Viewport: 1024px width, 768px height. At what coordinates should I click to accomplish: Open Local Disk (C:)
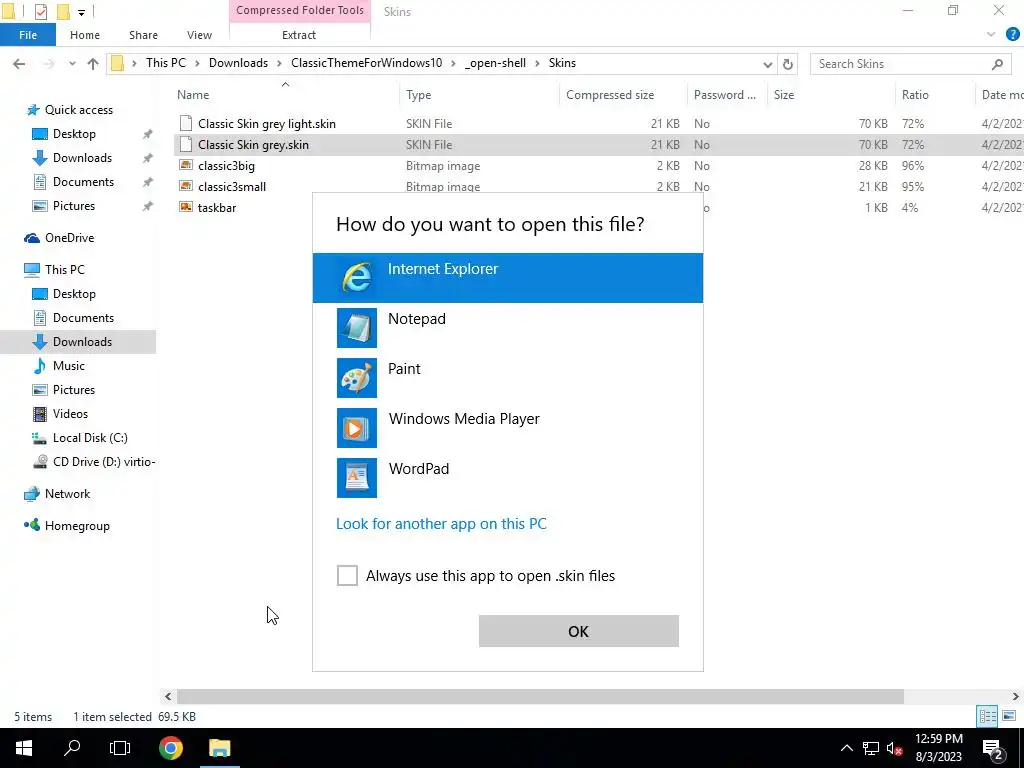[89, 438]
